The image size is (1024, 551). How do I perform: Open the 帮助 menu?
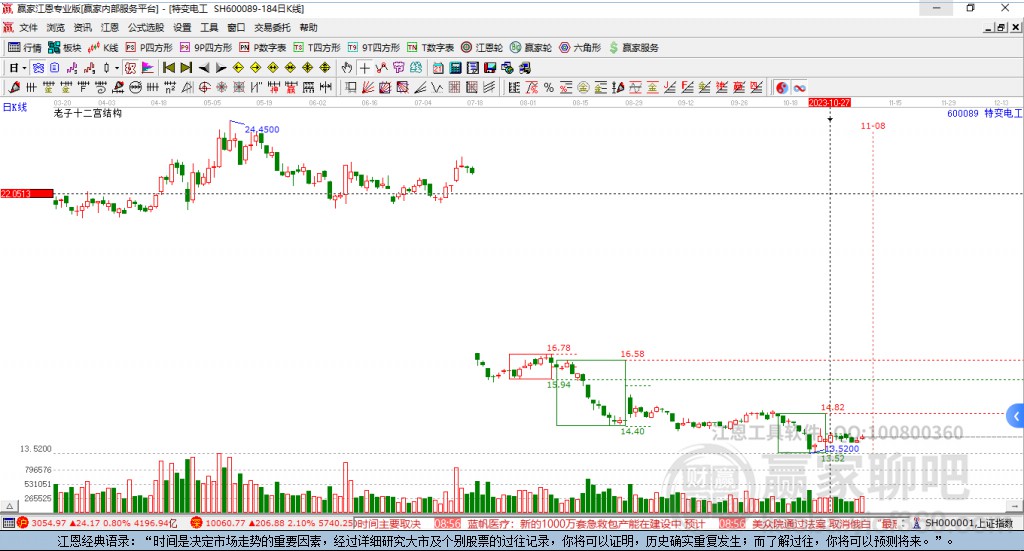coord(308,27)
